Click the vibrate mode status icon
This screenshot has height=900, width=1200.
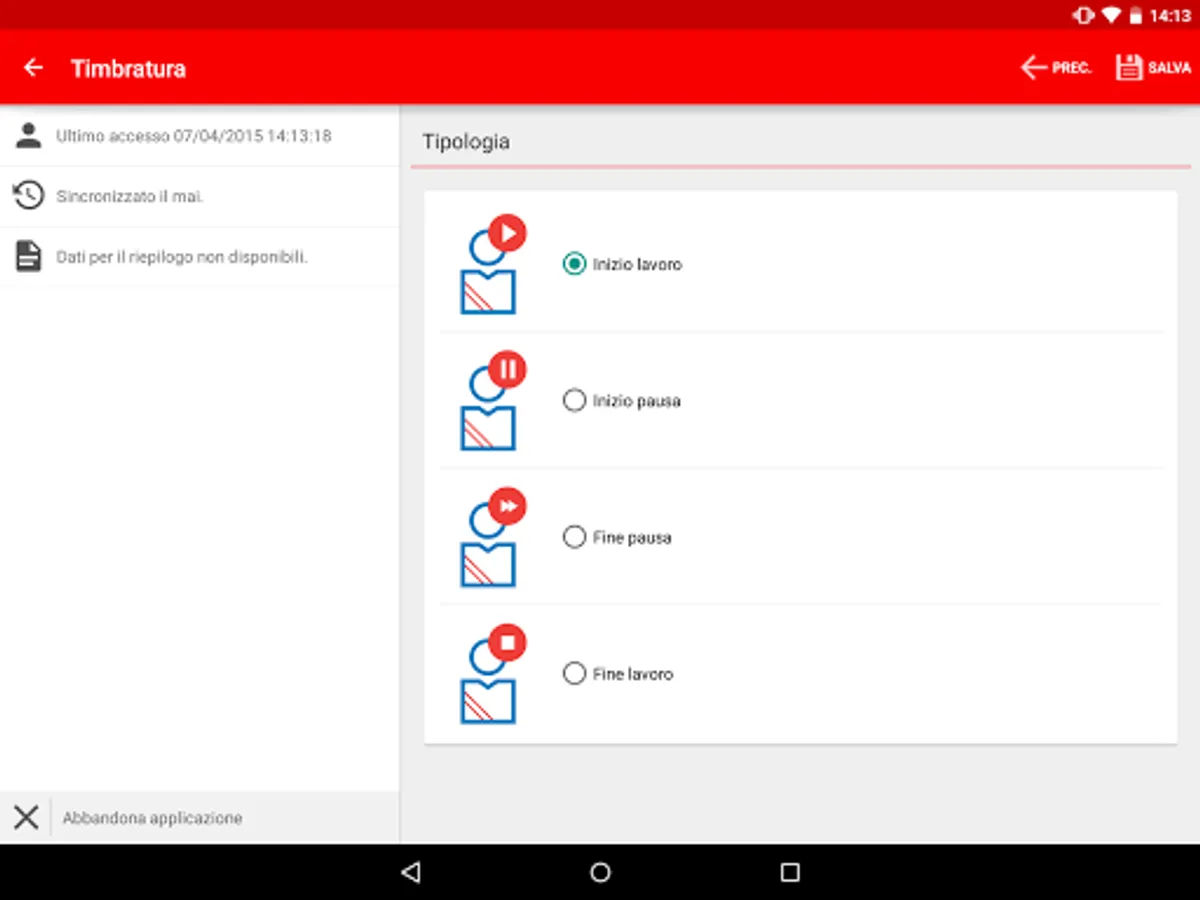1082,16
